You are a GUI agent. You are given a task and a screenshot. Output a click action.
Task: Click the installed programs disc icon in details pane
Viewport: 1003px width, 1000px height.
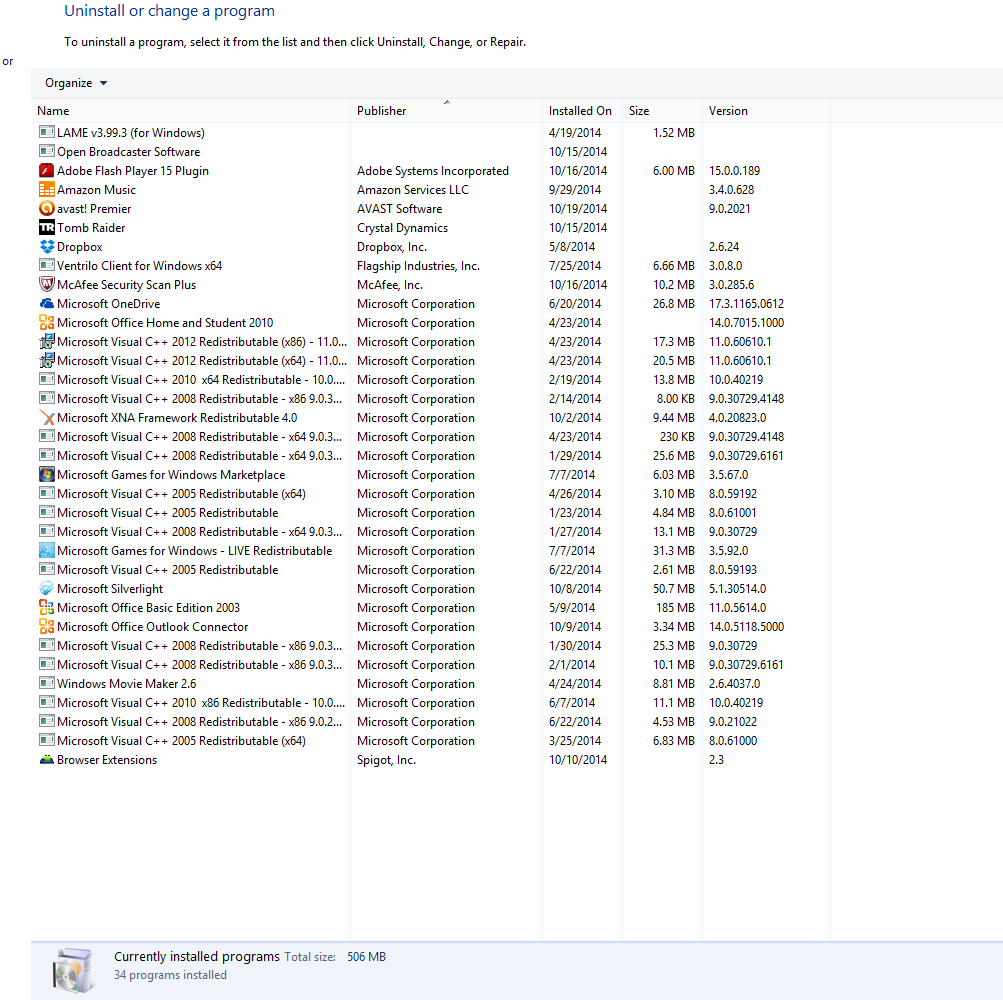point(72,970)
